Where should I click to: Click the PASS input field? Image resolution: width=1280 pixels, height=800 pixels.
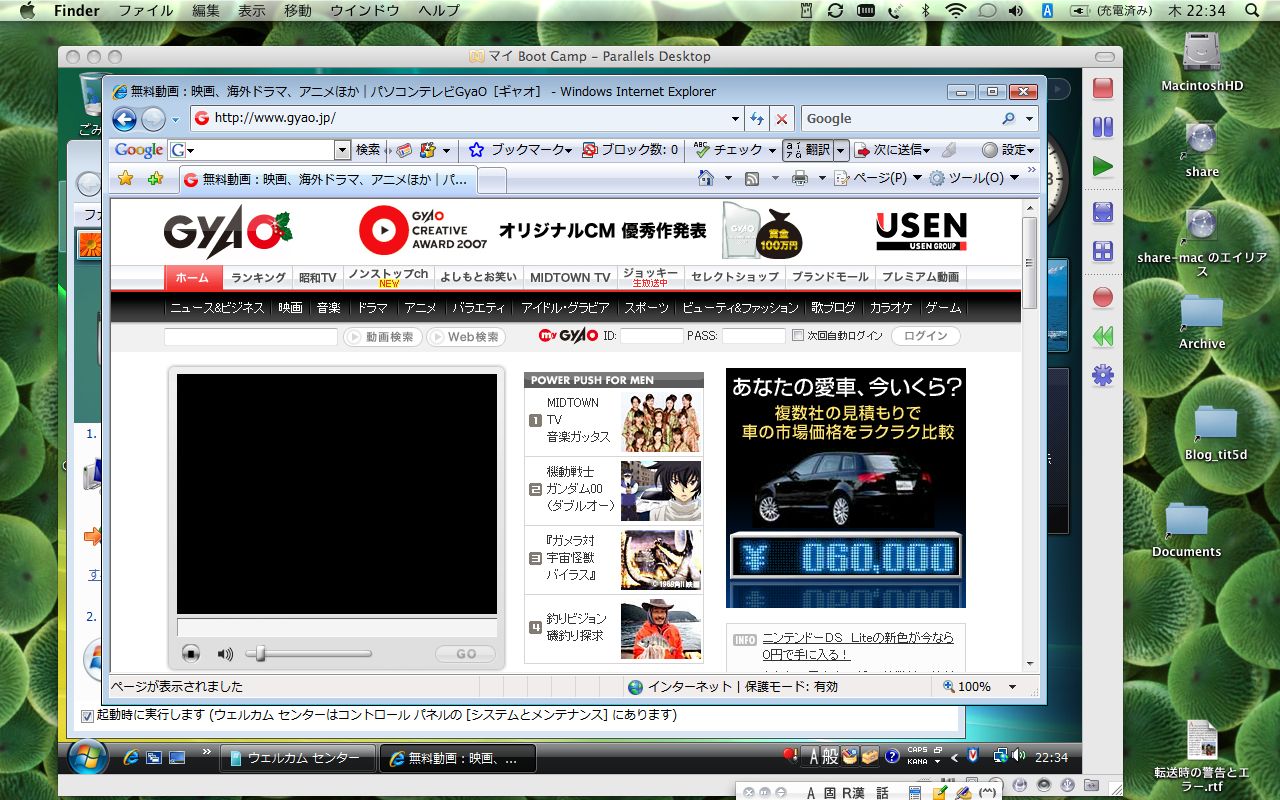(753, 336)
